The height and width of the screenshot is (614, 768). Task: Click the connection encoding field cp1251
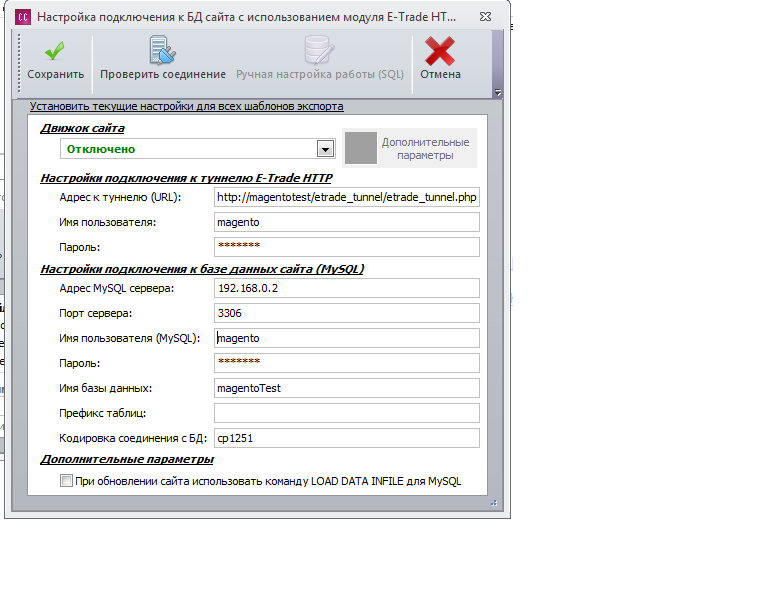click(347, 438)
